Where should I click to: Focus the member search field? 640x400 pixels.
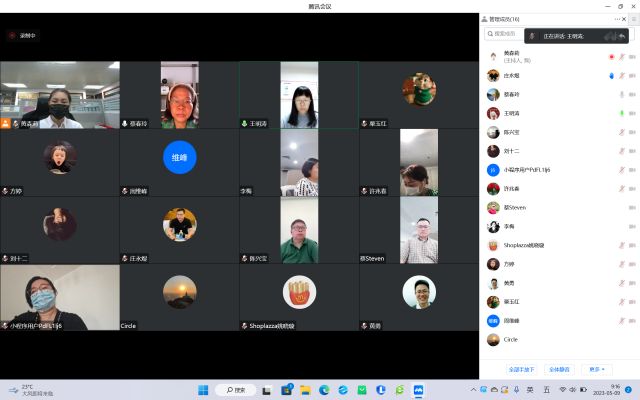tap(504, 34)
